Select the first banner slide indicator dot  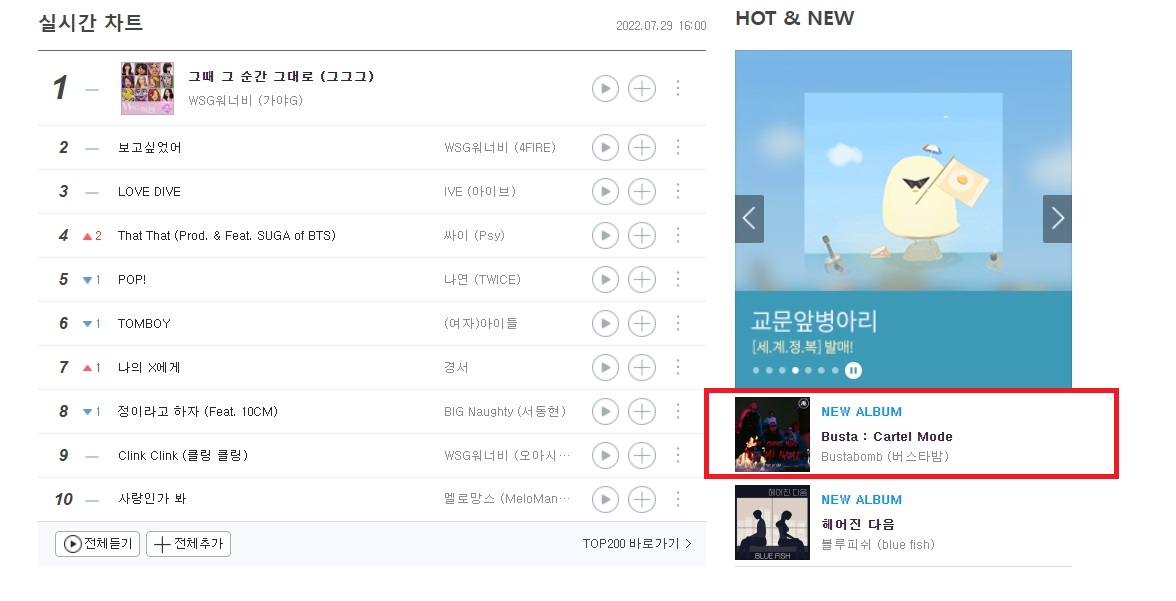755,370
